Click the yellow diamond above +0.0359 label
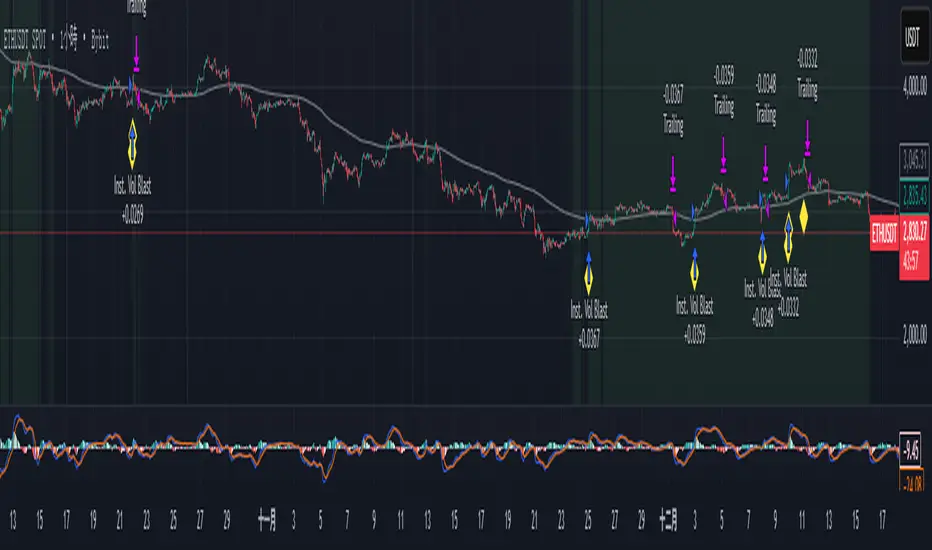Image resolution: width=932 pixels, height=550 pixels. tap(694, 271)
